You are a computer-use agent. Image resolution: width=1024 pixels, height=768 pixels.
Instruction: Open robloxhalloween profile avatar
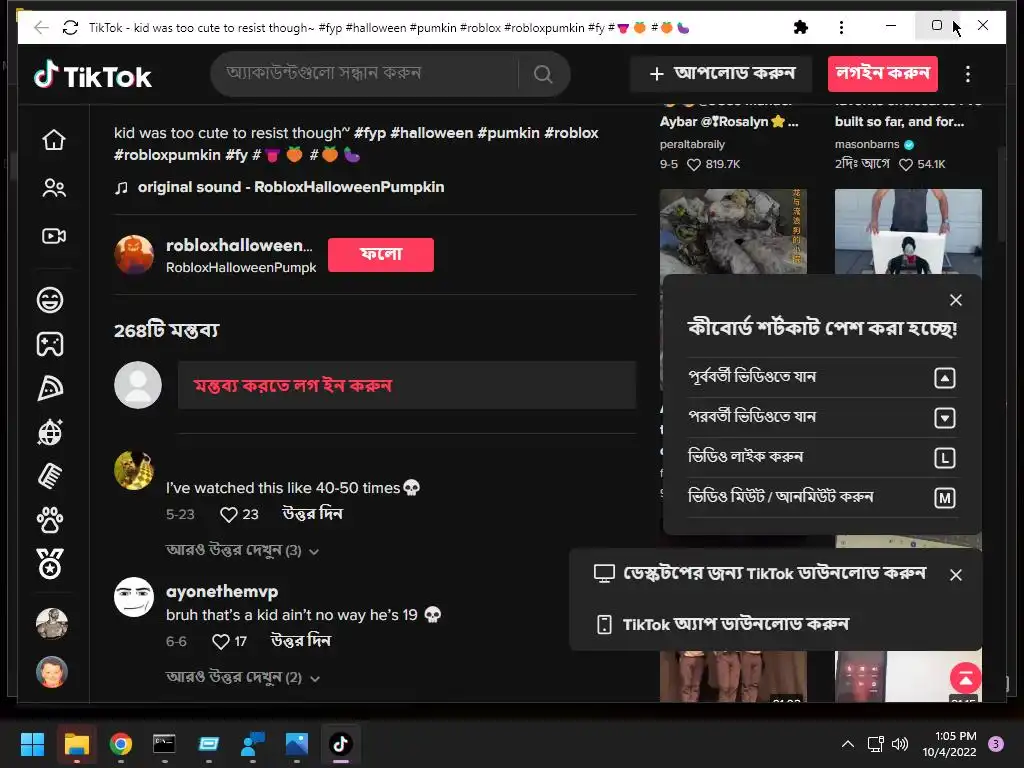pyautogui.click(x=134, y=255)
